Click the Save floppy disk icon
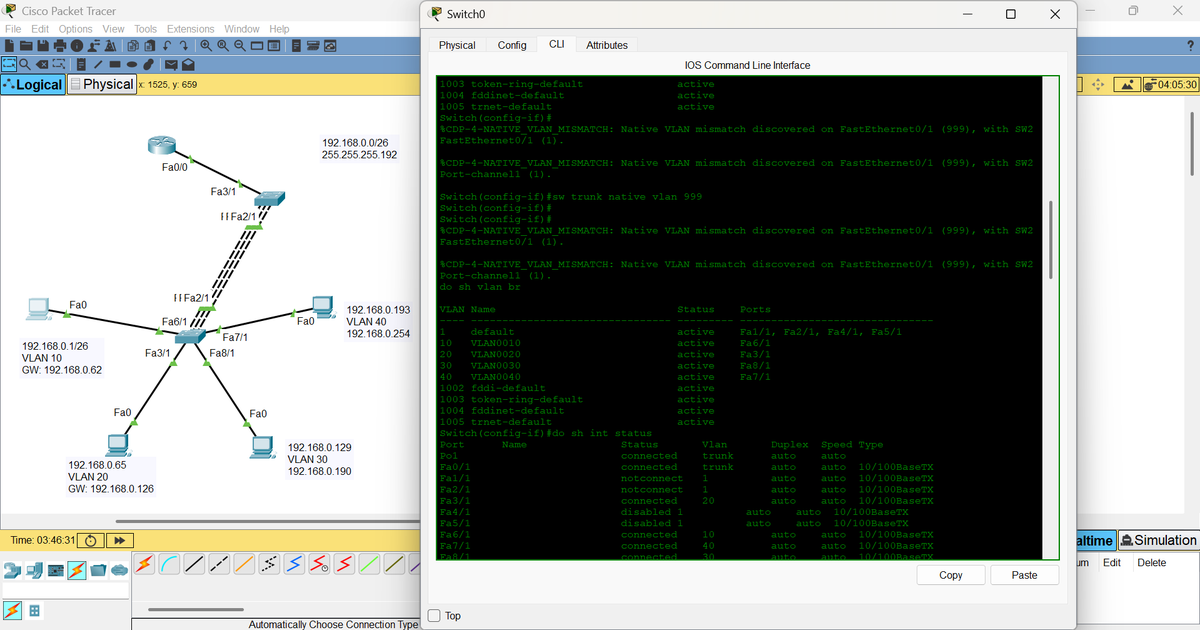1200x630 pixels. [43, 46]
